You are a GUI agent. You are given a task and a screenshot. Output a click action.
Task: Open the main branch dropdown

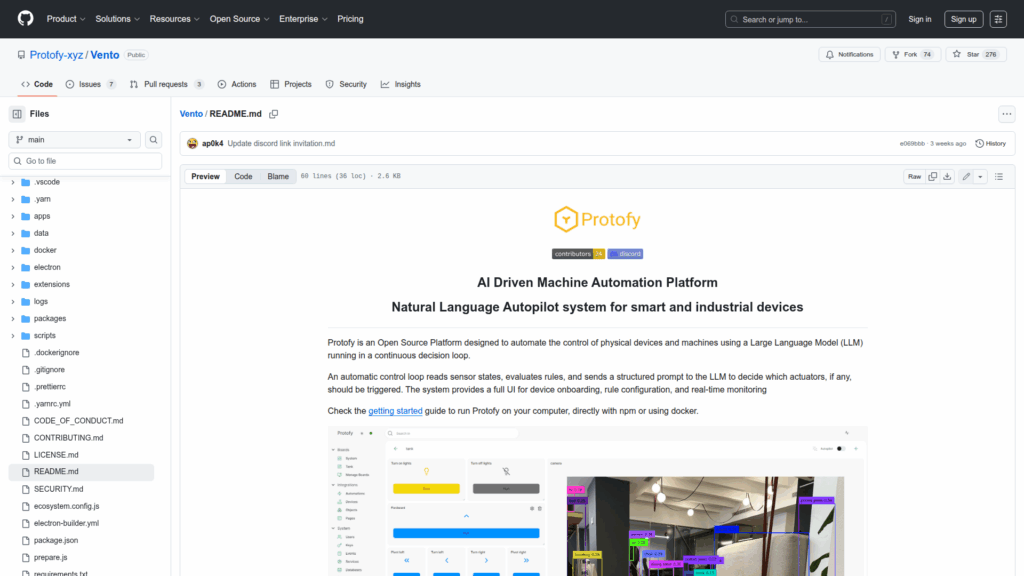75,140
